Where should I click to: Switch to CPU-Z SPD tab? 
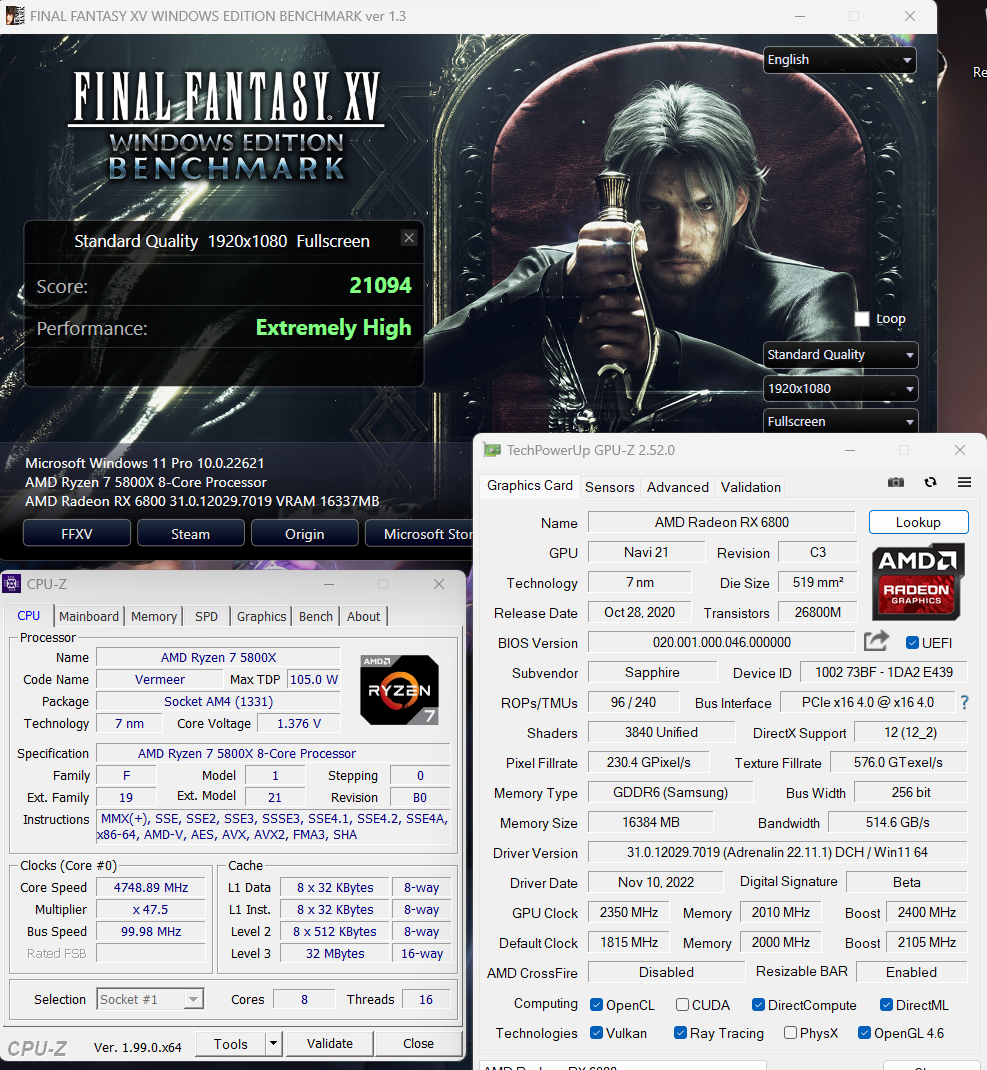point(206,616)
